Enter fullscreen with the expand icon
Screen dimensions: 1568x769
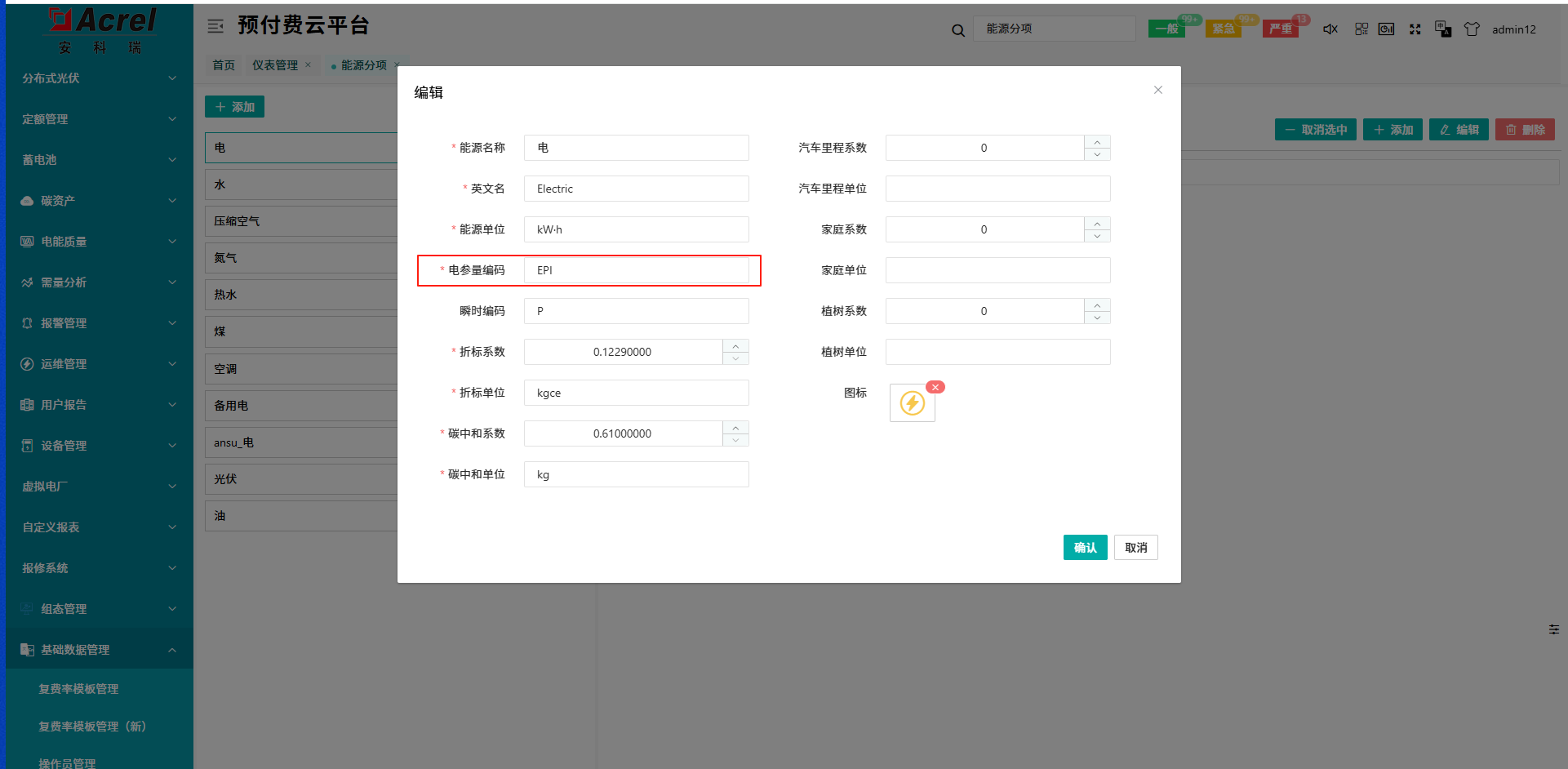(1415, 29)
